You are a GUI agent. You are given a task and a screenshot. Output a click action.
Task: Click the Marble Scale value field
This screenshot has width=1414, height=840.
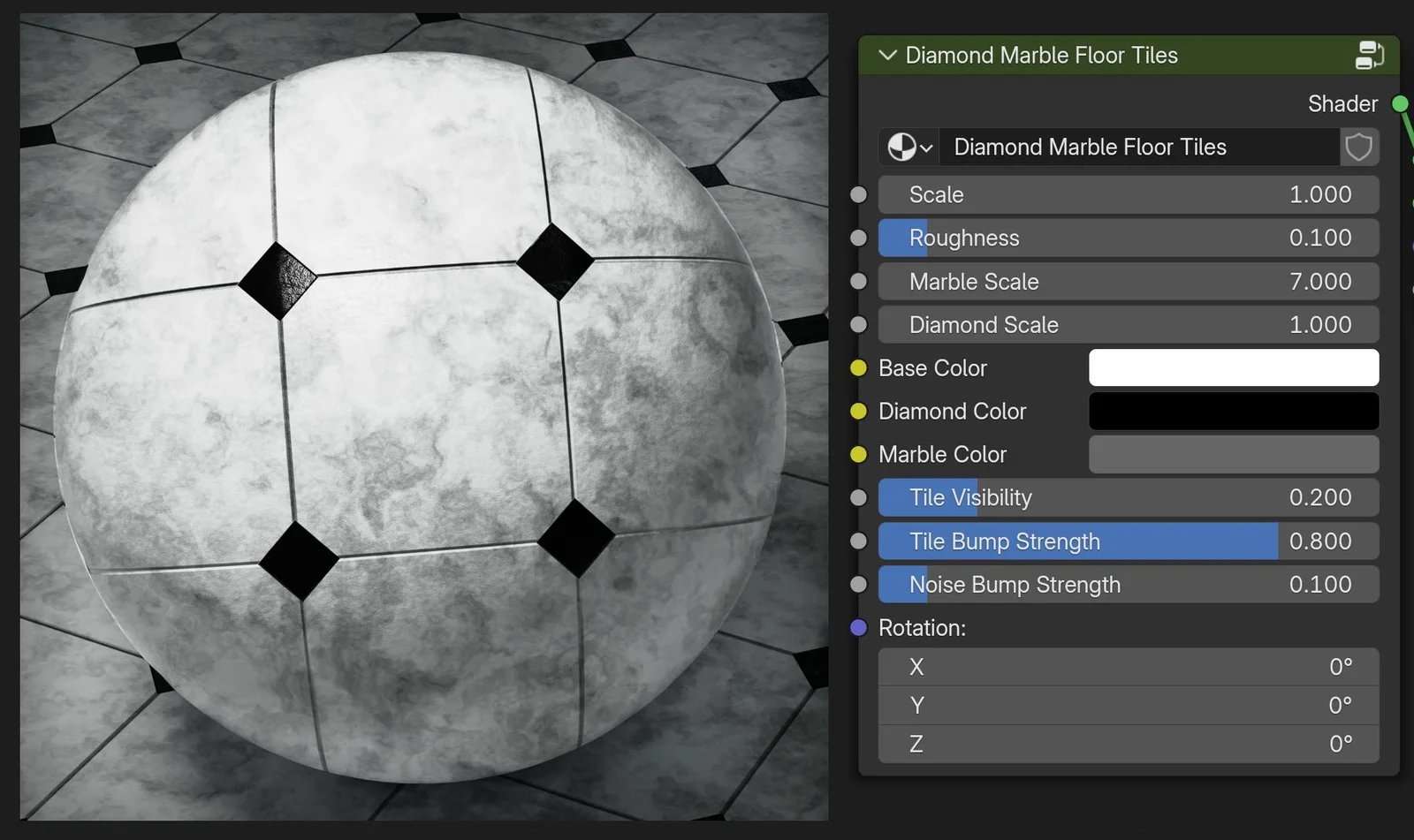[1128, 281]
